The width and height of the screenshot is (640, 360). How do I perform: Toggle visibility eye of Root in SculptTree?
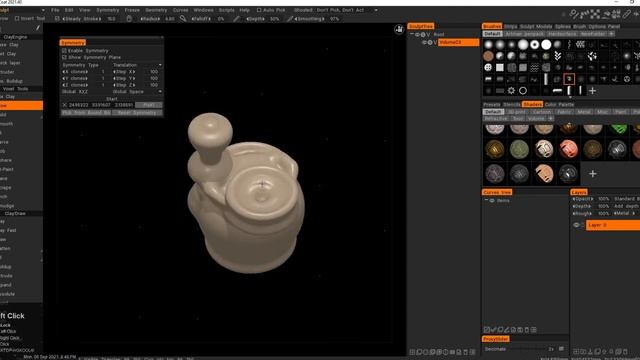pos(418,35)
